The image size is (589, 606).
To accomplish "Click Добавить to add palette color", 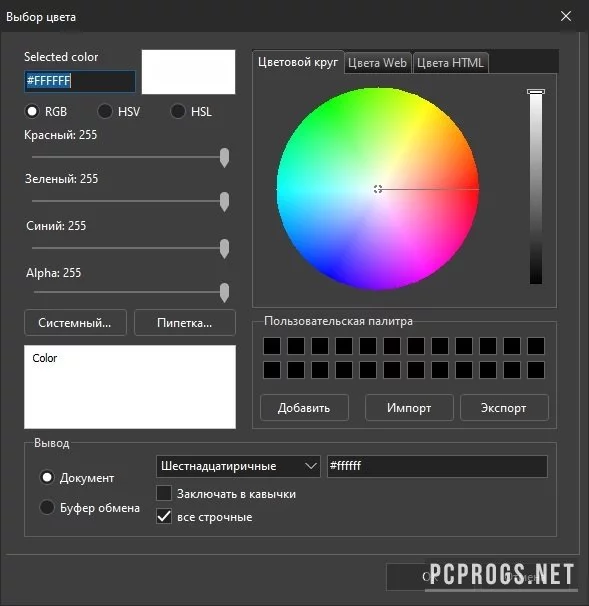I will coord(304,408).
